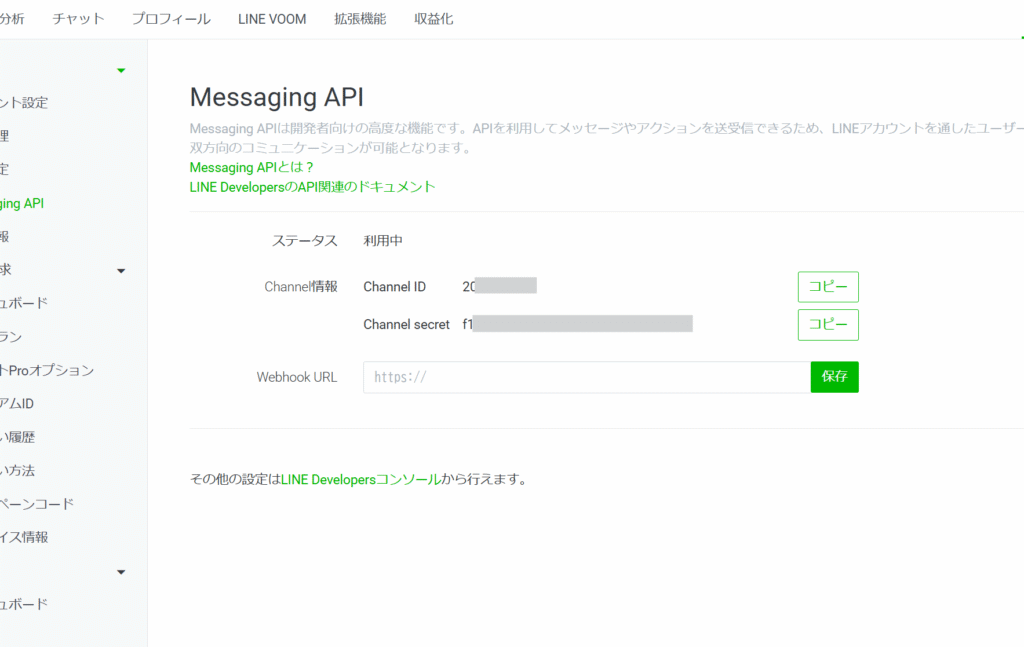Expand the sidebar section ending in 求
This screenshot has width=1024, height=647.
point(121,270)
